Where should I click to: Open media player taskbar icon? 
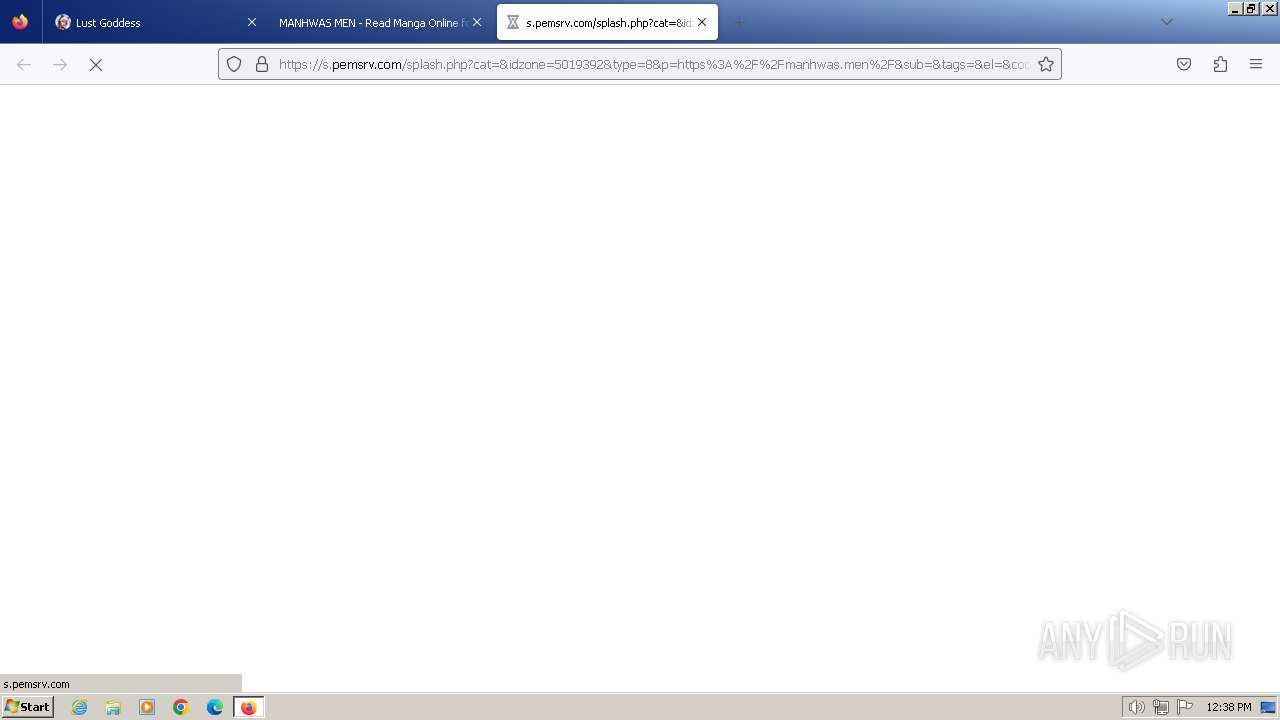[147, 707]
